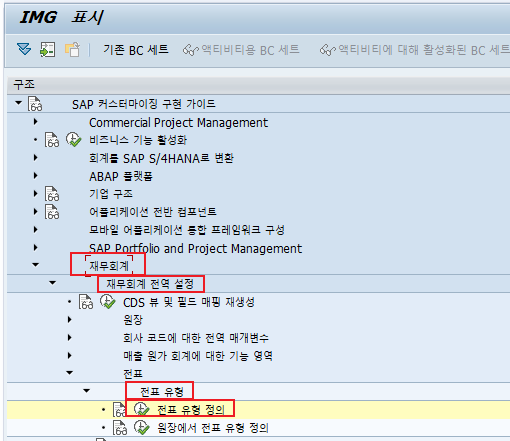This screenshot has height=441, width=510.
Task: Execute activity icon for 전표 유형 정의
Action: click(142, 409)
